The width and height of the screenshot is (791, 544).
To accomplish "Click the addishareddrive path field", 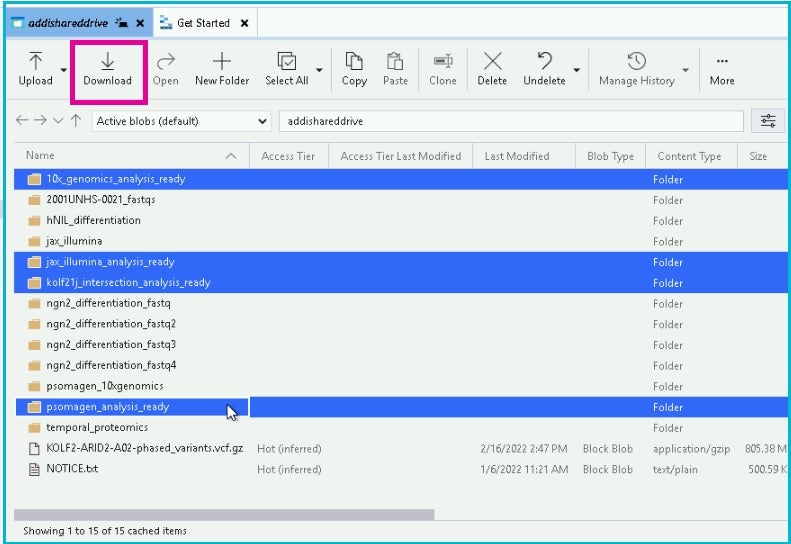I will coord(510,121).
